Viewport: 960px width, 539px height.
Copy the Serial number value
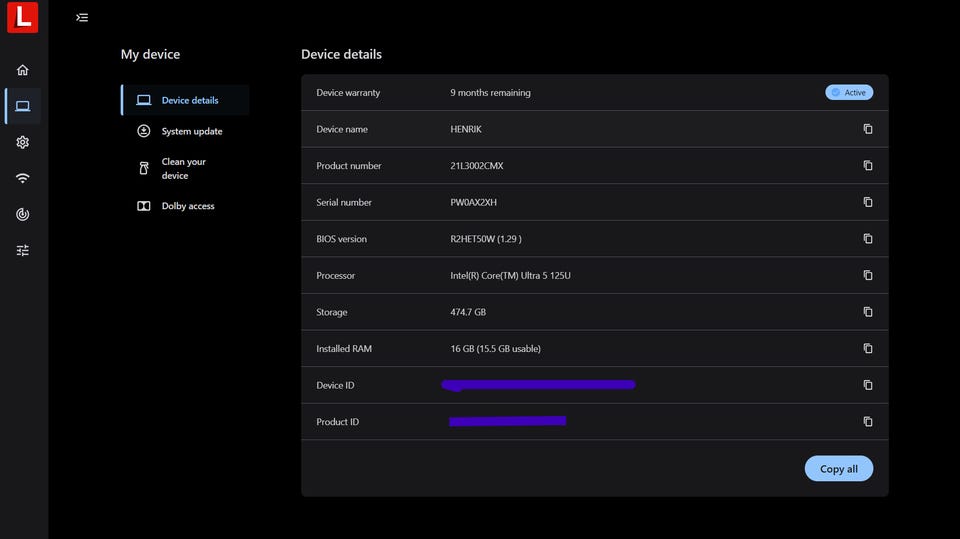(868, 202)
